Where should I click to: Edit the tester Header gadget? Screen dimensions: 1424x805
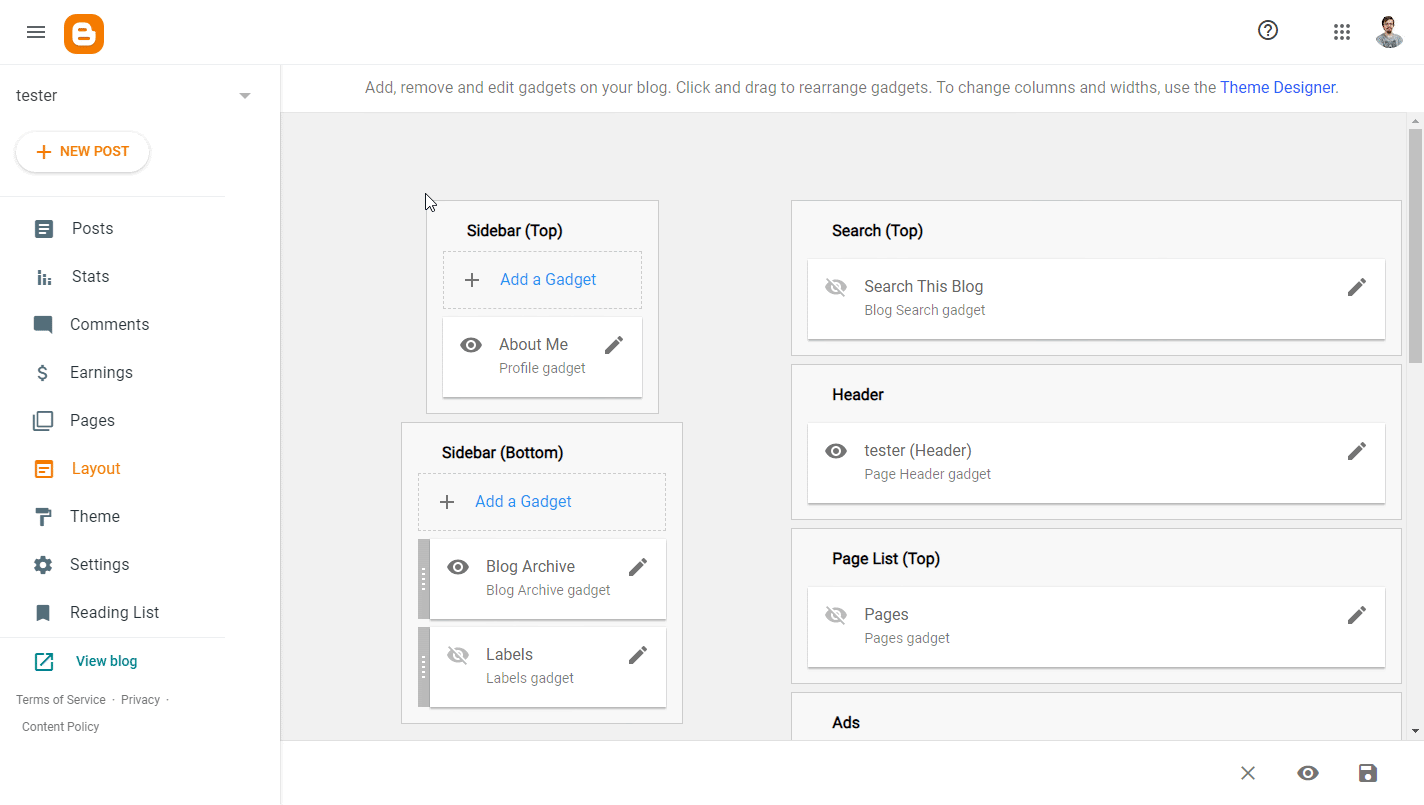point(1357,451)
